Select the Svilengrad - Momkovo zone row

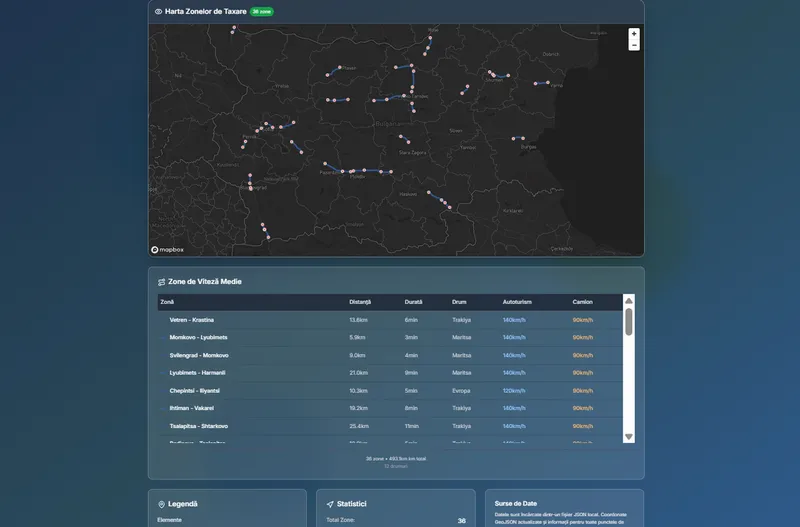tap(390, 355)
